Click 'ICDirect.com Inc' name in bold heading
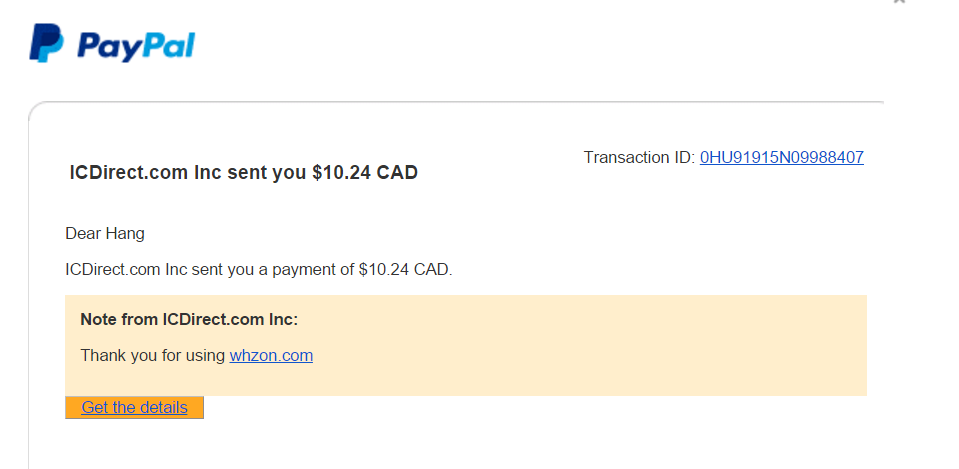The height and width of the screenshot is (469, 959). 128,173
